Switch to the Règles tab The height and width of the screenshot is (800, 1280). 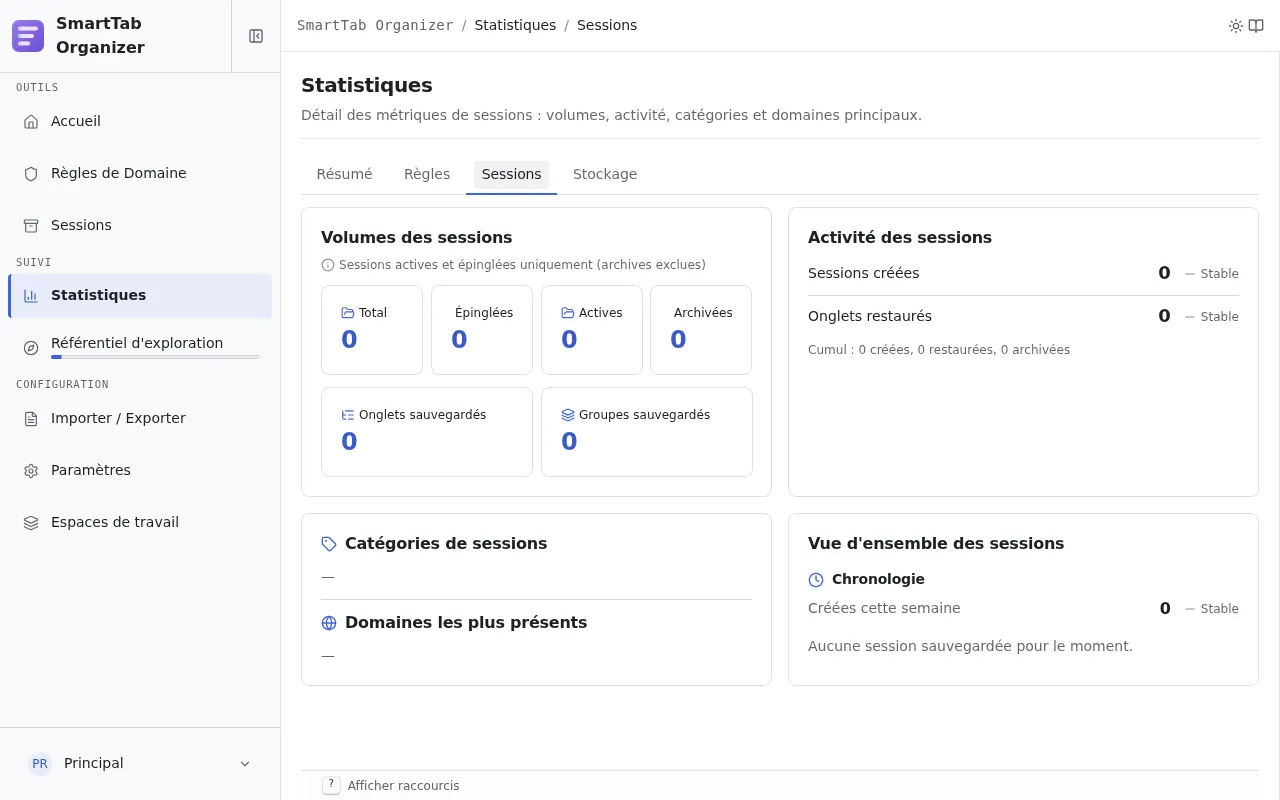[427, 174]
